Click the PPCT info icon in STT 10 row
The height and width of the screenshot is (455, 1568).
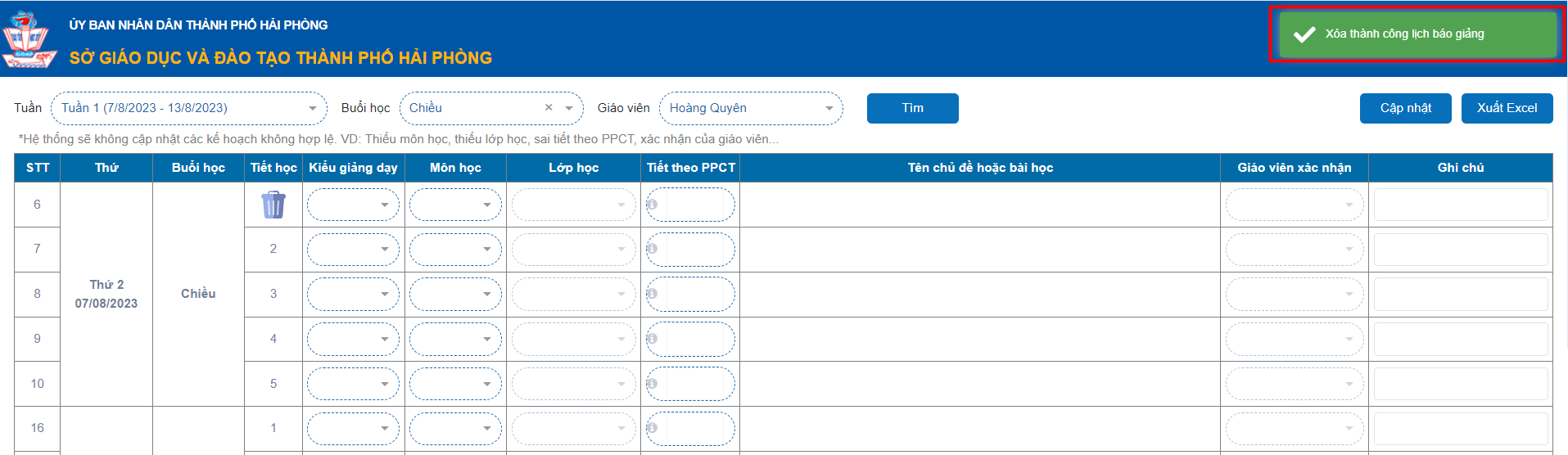653,383
